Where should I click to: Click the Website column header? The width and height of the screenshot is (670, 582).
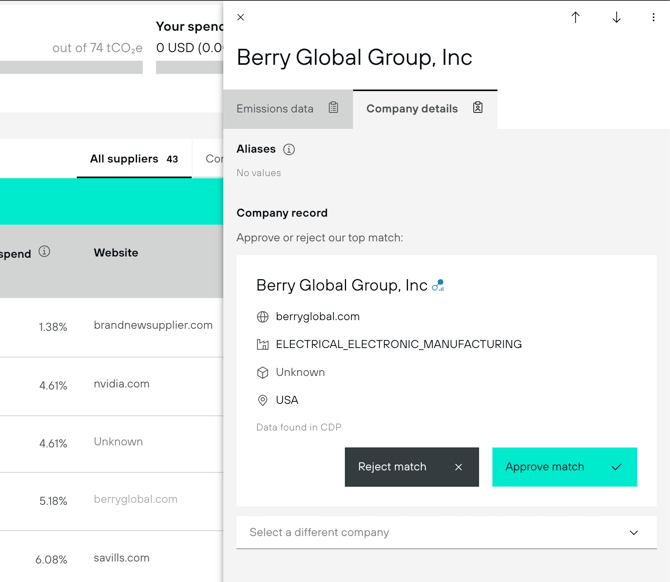[116, 253]
